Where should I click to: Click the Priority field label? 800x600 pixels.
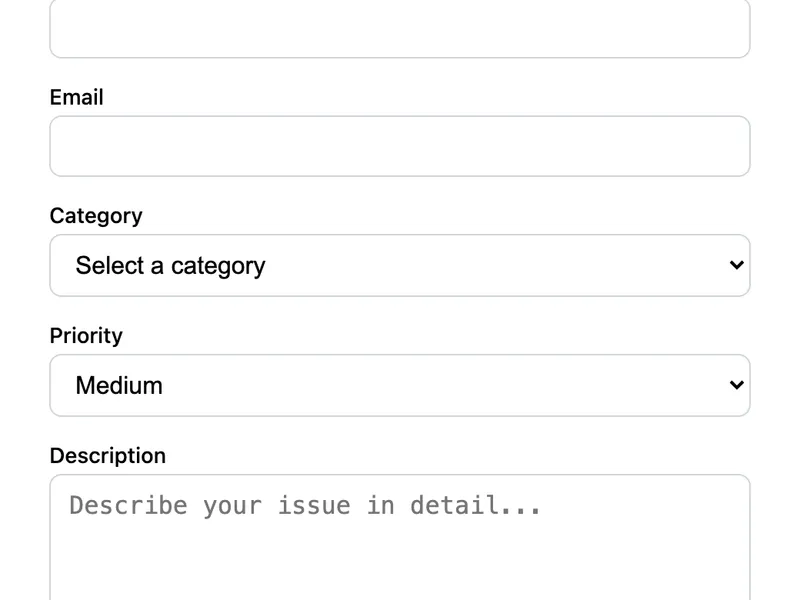[86, 336]
